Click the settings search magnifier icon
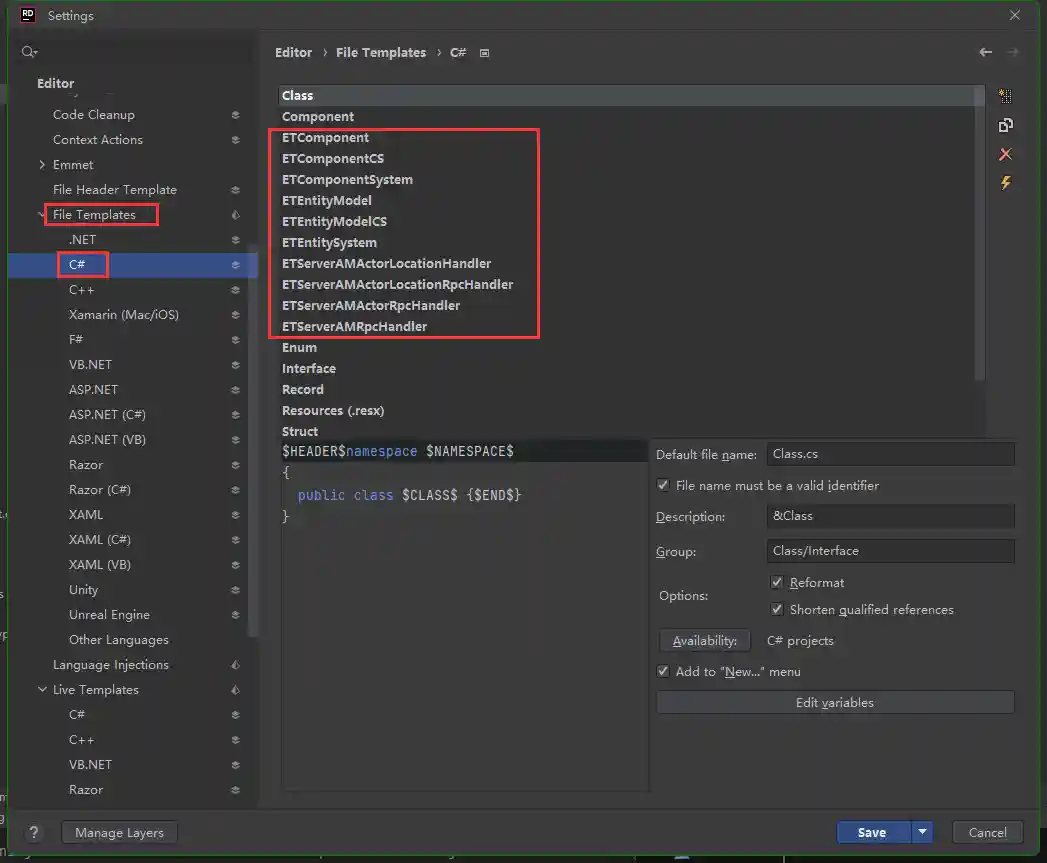This screenshot has height=863, width=1047. tap(28, 52)
